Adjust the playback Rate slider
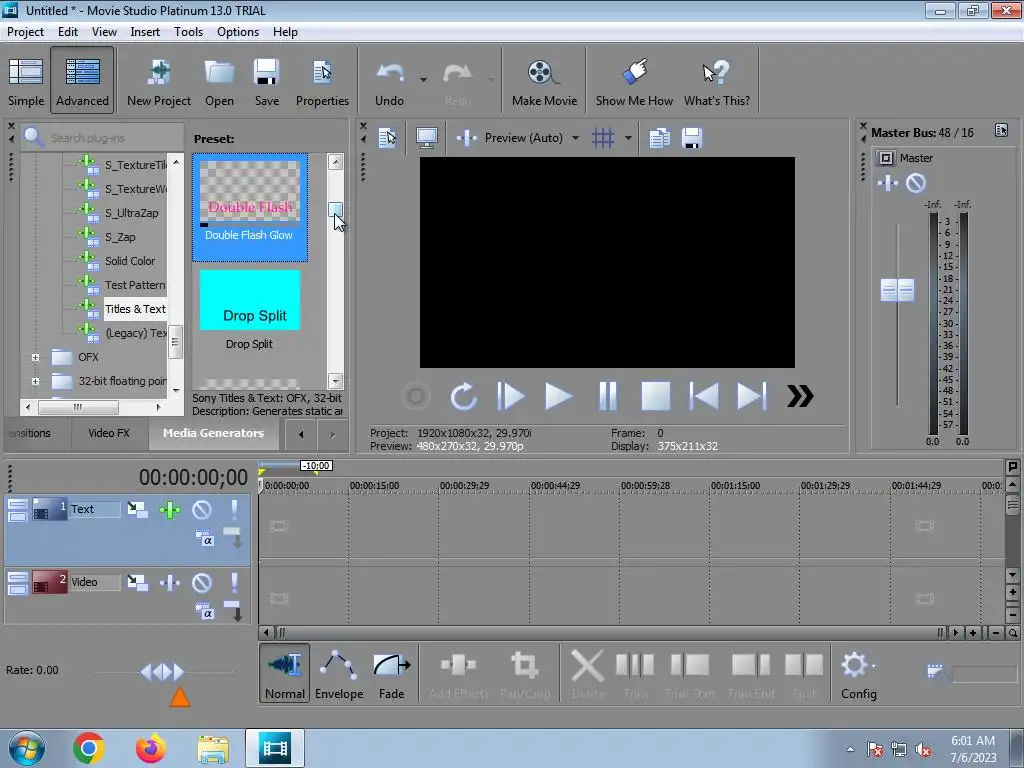This screenshot has width=1024, height=768. [163, 671]
